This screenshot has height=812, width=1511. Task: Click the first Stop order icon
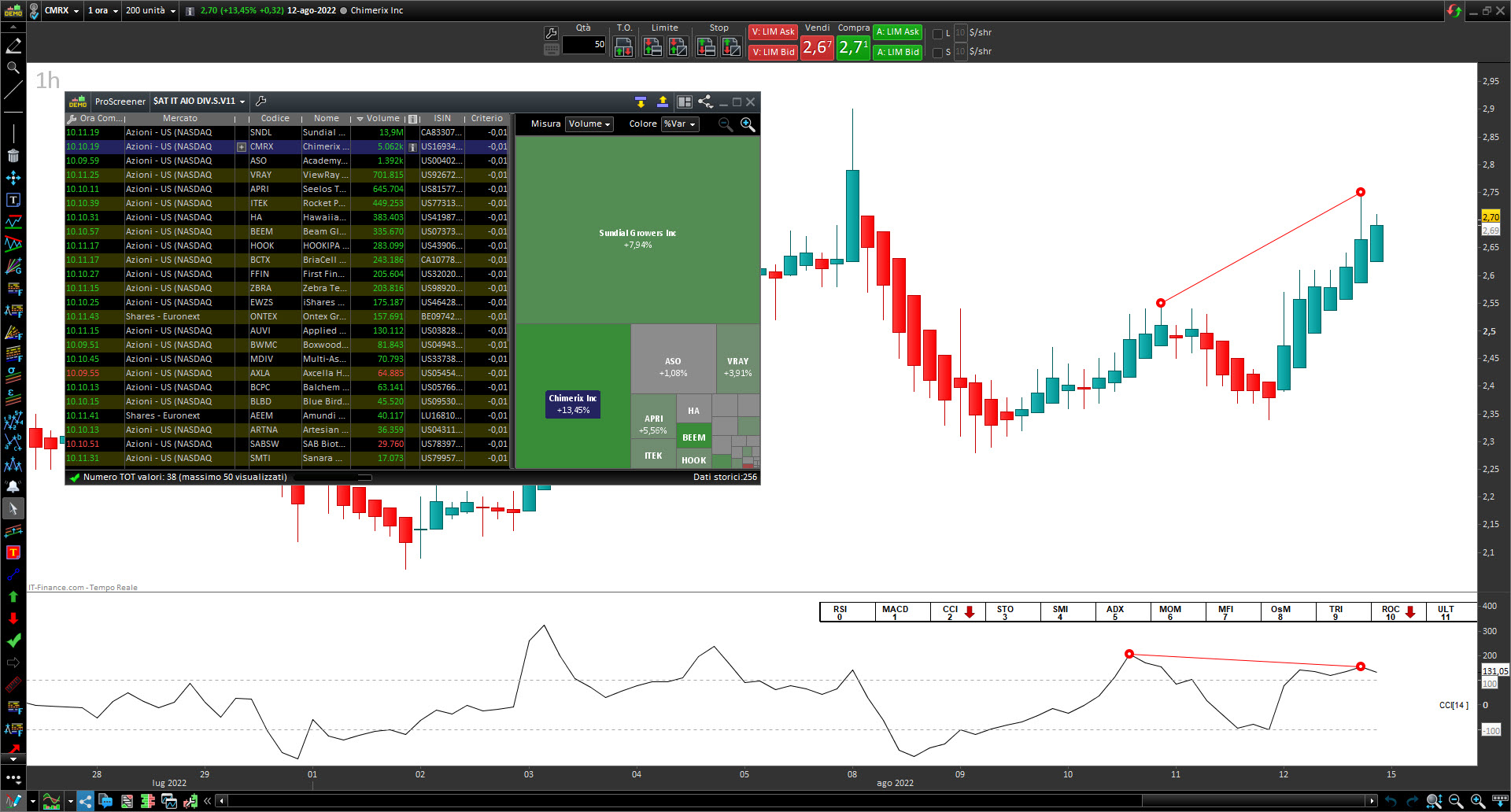pos(706,47)
